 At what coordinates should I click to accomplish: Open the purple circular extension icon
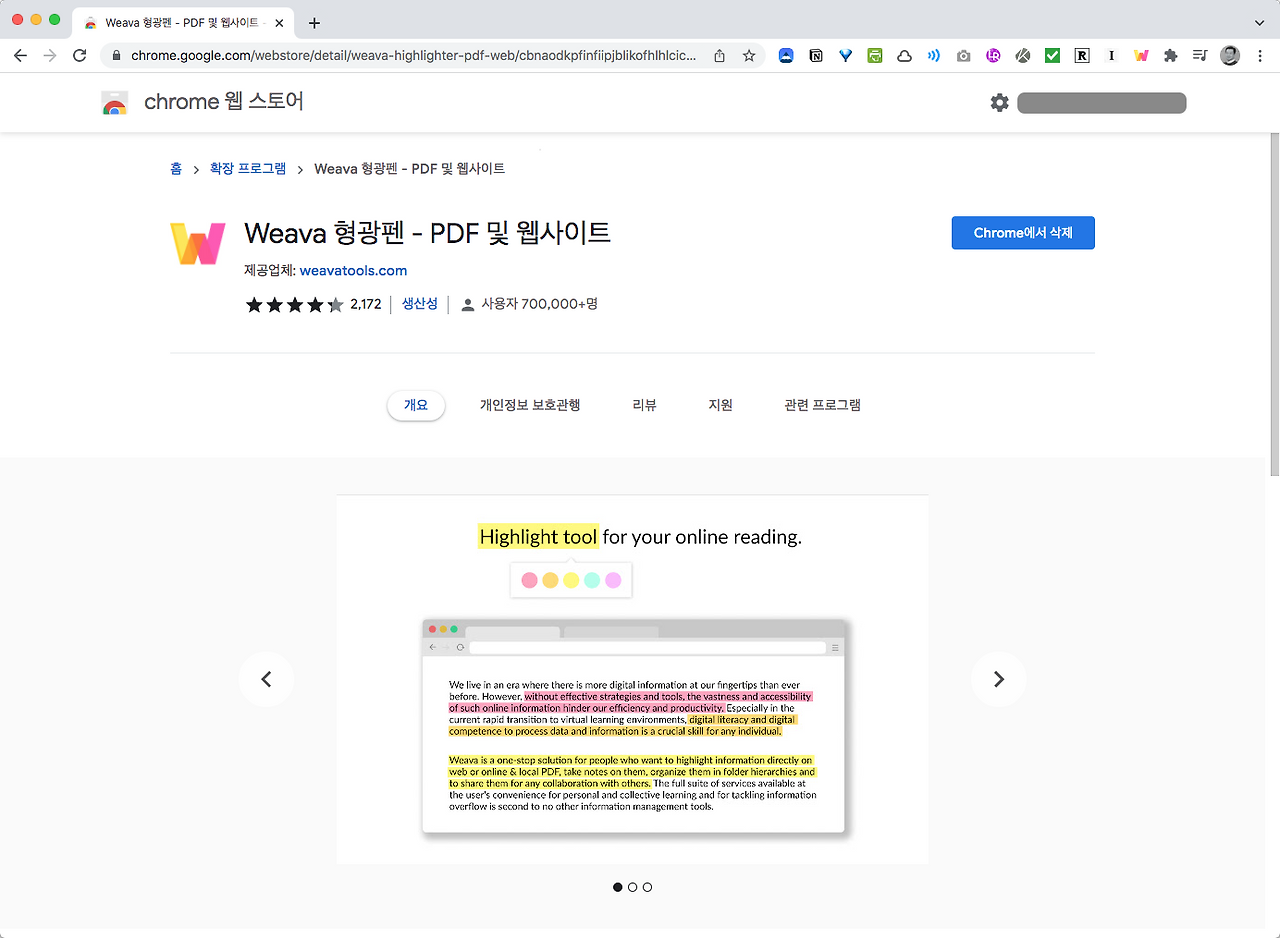point(993,56)
